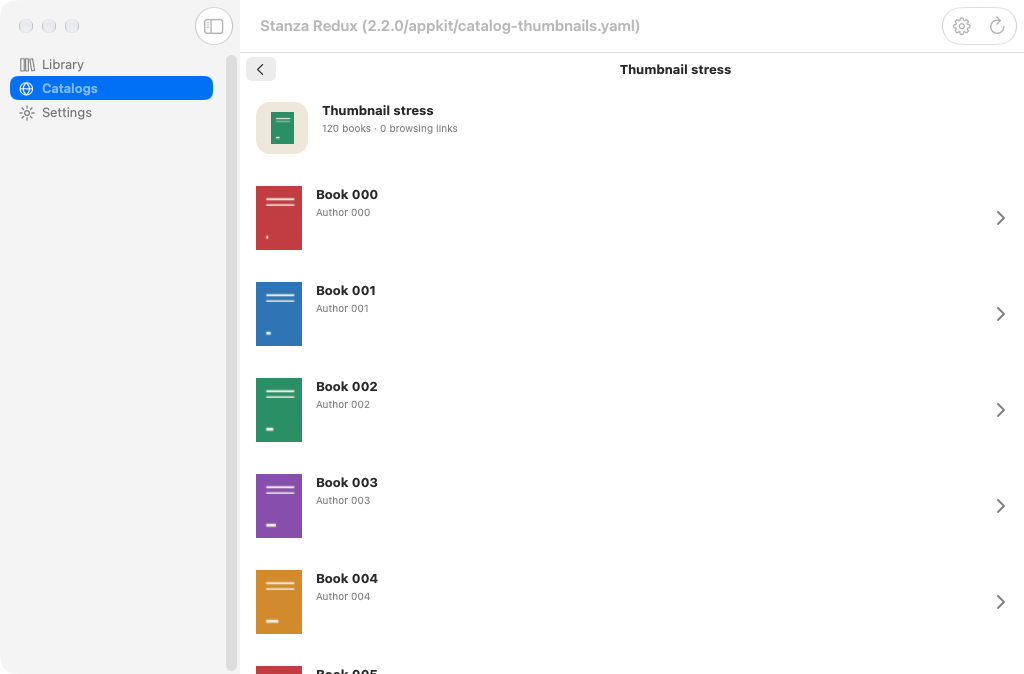
Task: Click the Author 001 label
Action: coord(342,308)
